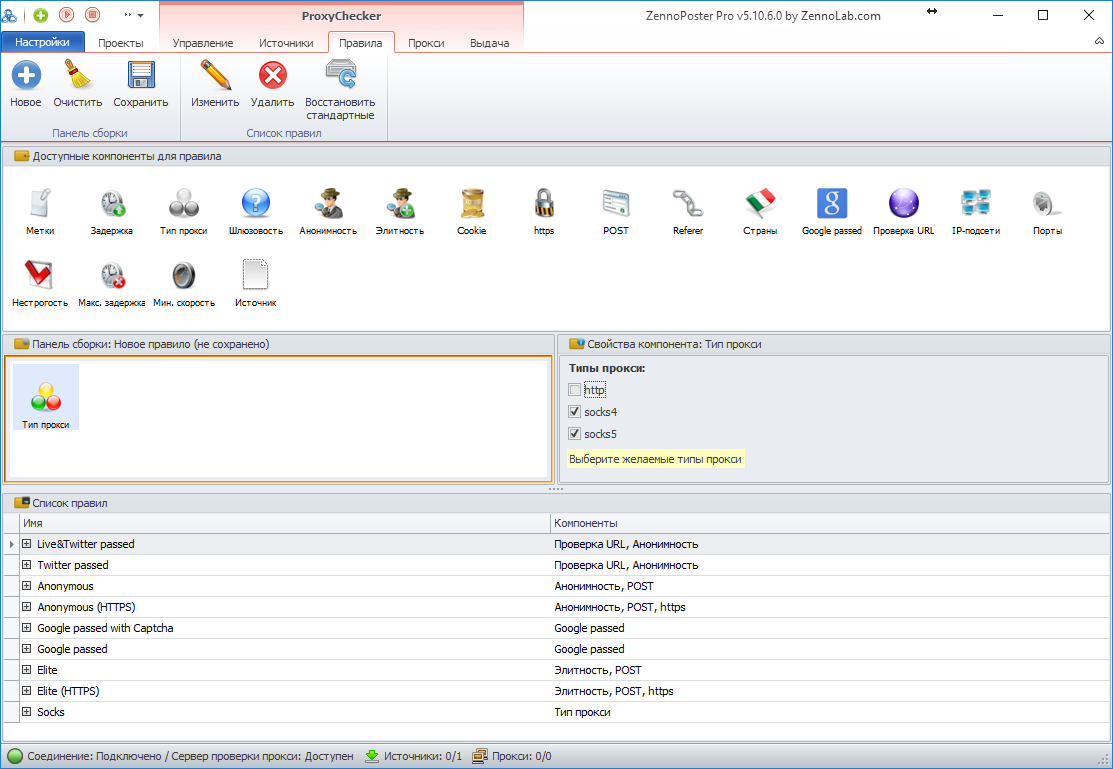Viewport: 1113px width, 769px height.
Task: Select the Google passed rule name
Action: click(x=72, y=649)
